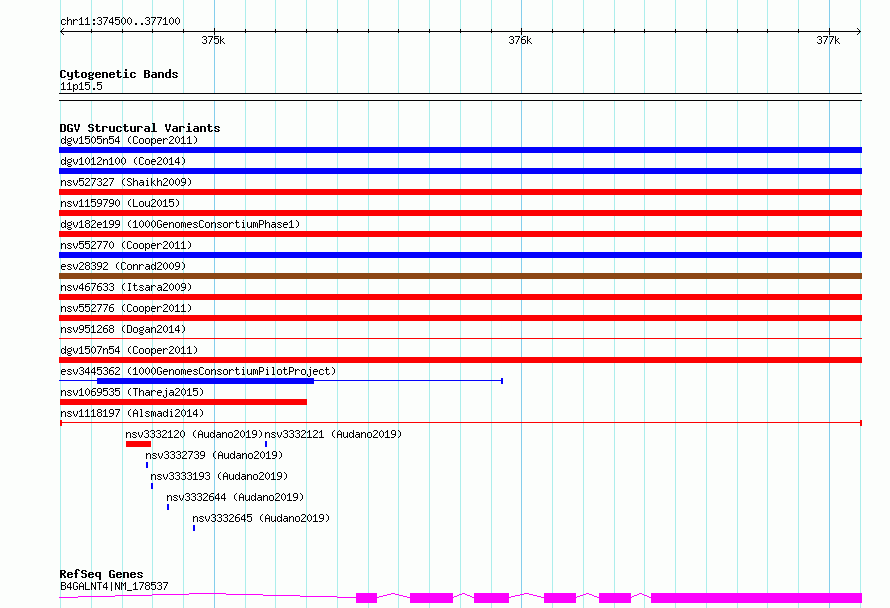Click the thin red line of nsv1118197
The height and width of the screenshot is (608, 890).
click(x=461, y=423)
